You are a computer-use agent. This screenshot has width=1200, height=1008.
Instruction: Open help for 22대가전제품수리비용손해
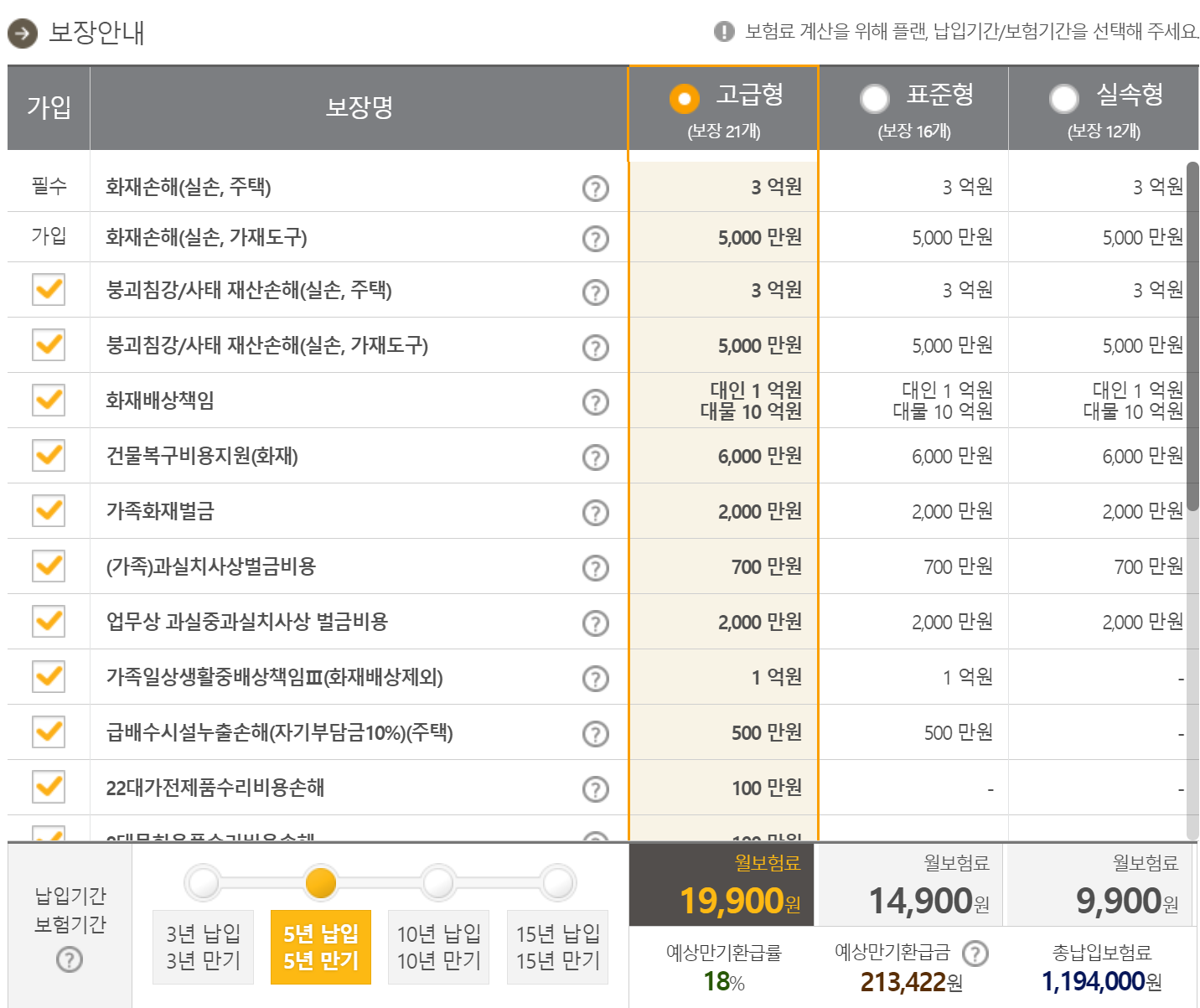[595, 788]
